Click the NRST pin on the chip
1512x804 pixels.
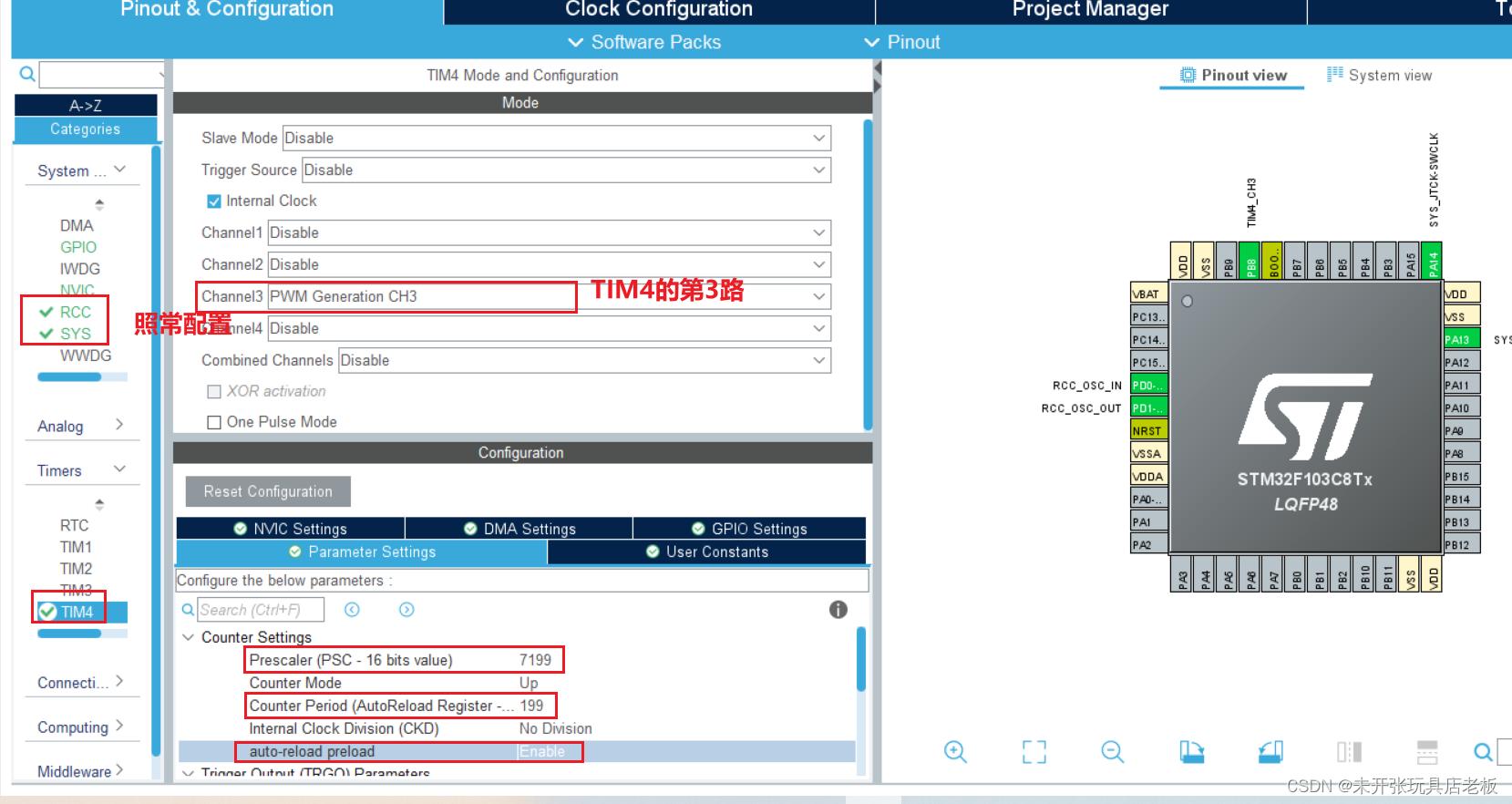pyautogui.click(x=1148, y=430)
